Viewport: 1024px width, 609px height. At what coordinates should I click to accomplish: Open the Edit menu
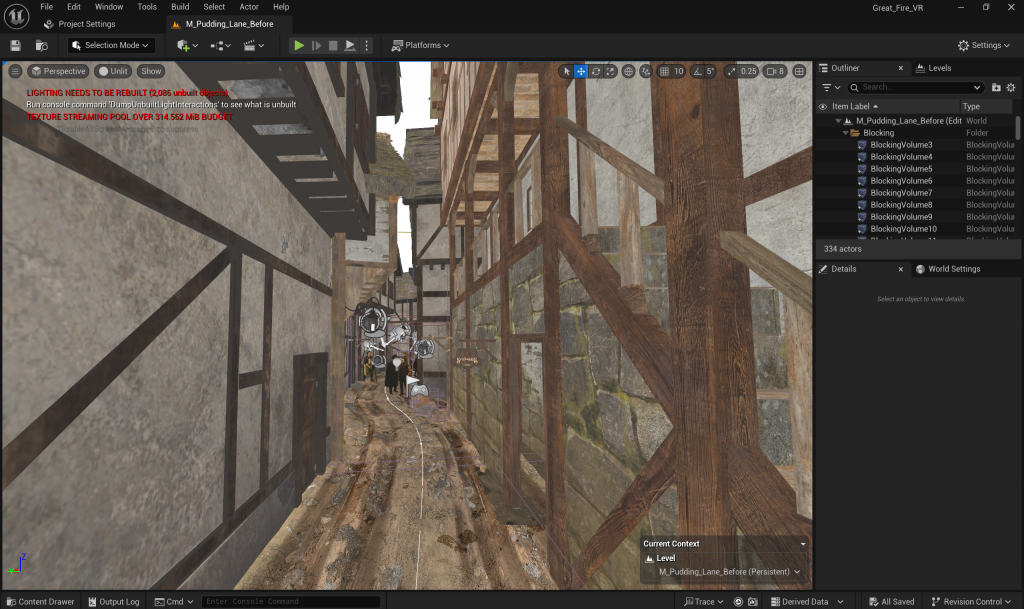pyautogui.click(x=74, y=7)
